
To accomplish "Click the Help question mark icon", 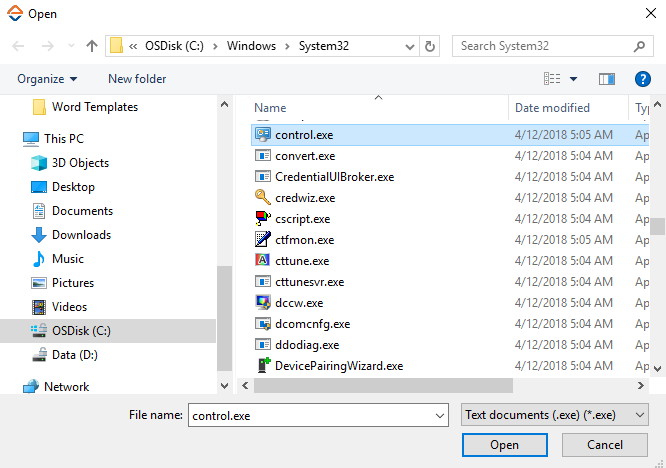I will coord(643,79).
